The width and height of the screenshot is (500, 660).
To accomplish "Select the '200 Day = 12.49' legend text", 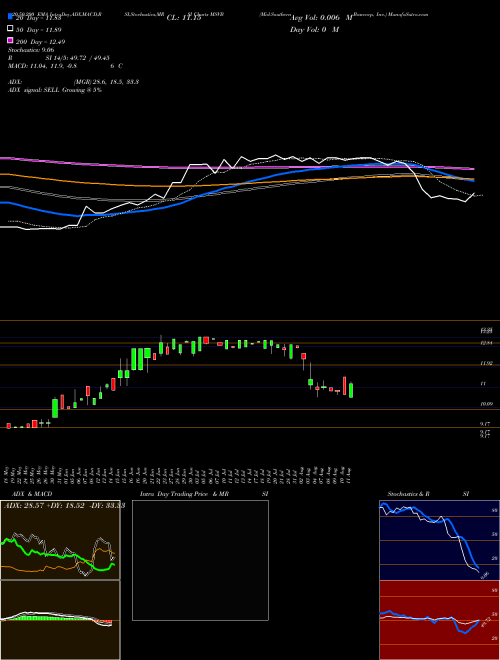I will (x=40, y=42).
